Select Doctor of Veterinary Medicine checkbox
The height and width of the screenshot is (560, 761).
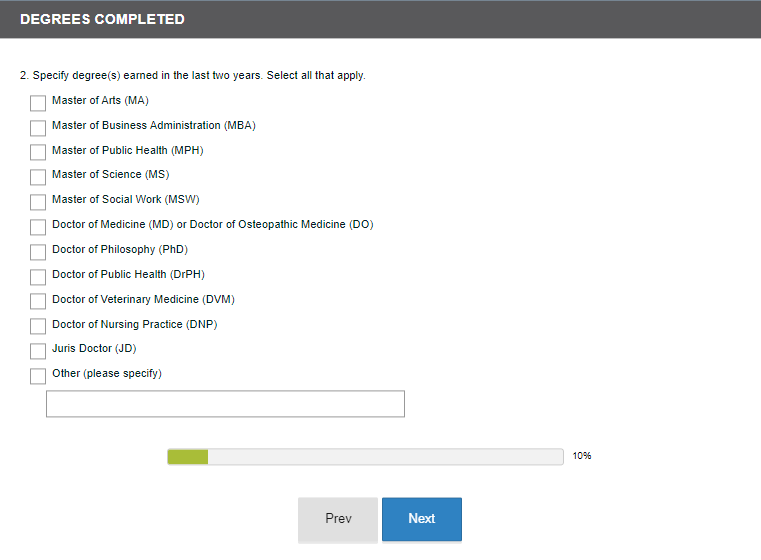[x=38, y=301]
